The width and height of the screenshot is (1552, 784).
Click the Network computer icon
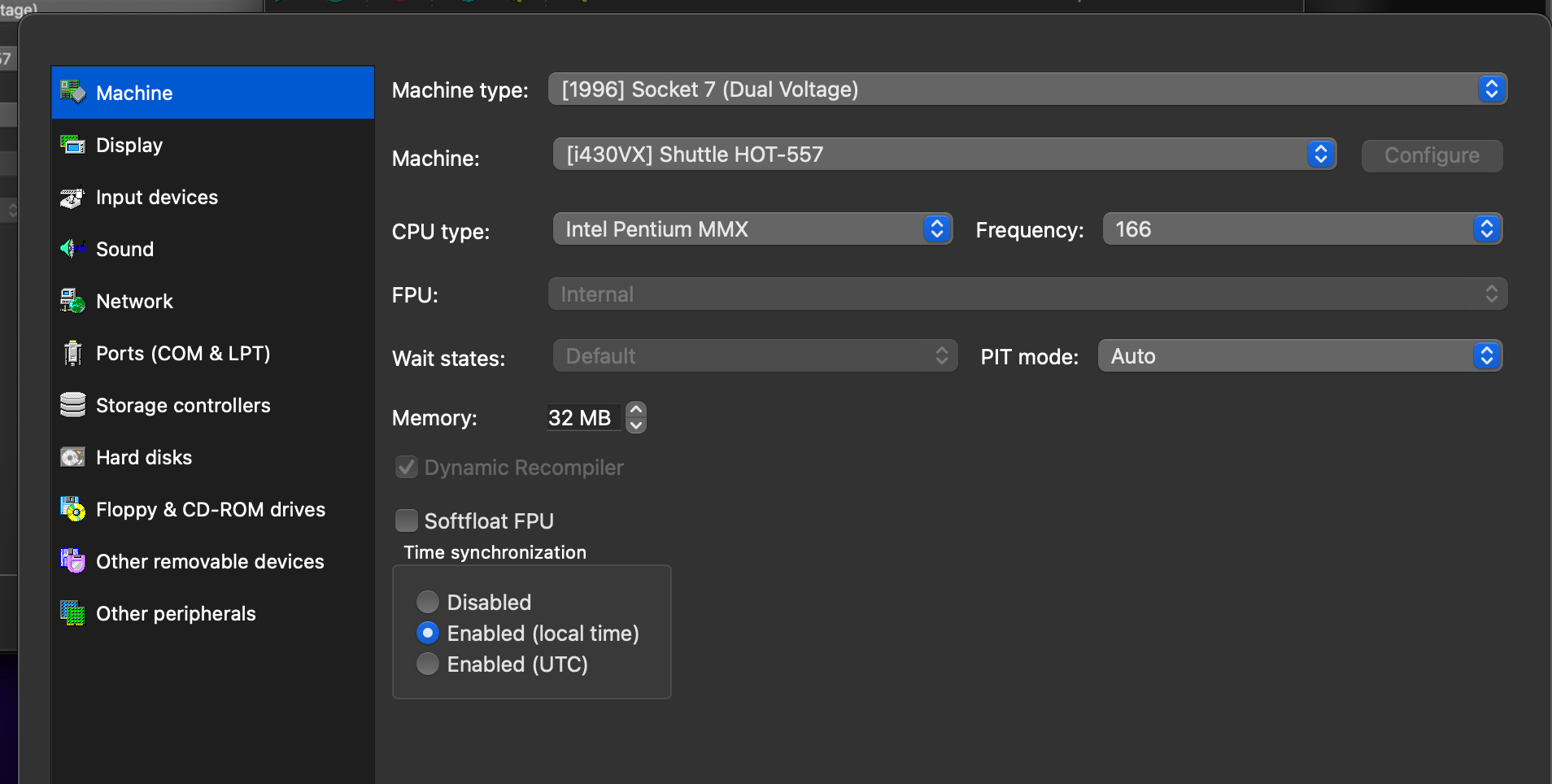click(72, 301)
